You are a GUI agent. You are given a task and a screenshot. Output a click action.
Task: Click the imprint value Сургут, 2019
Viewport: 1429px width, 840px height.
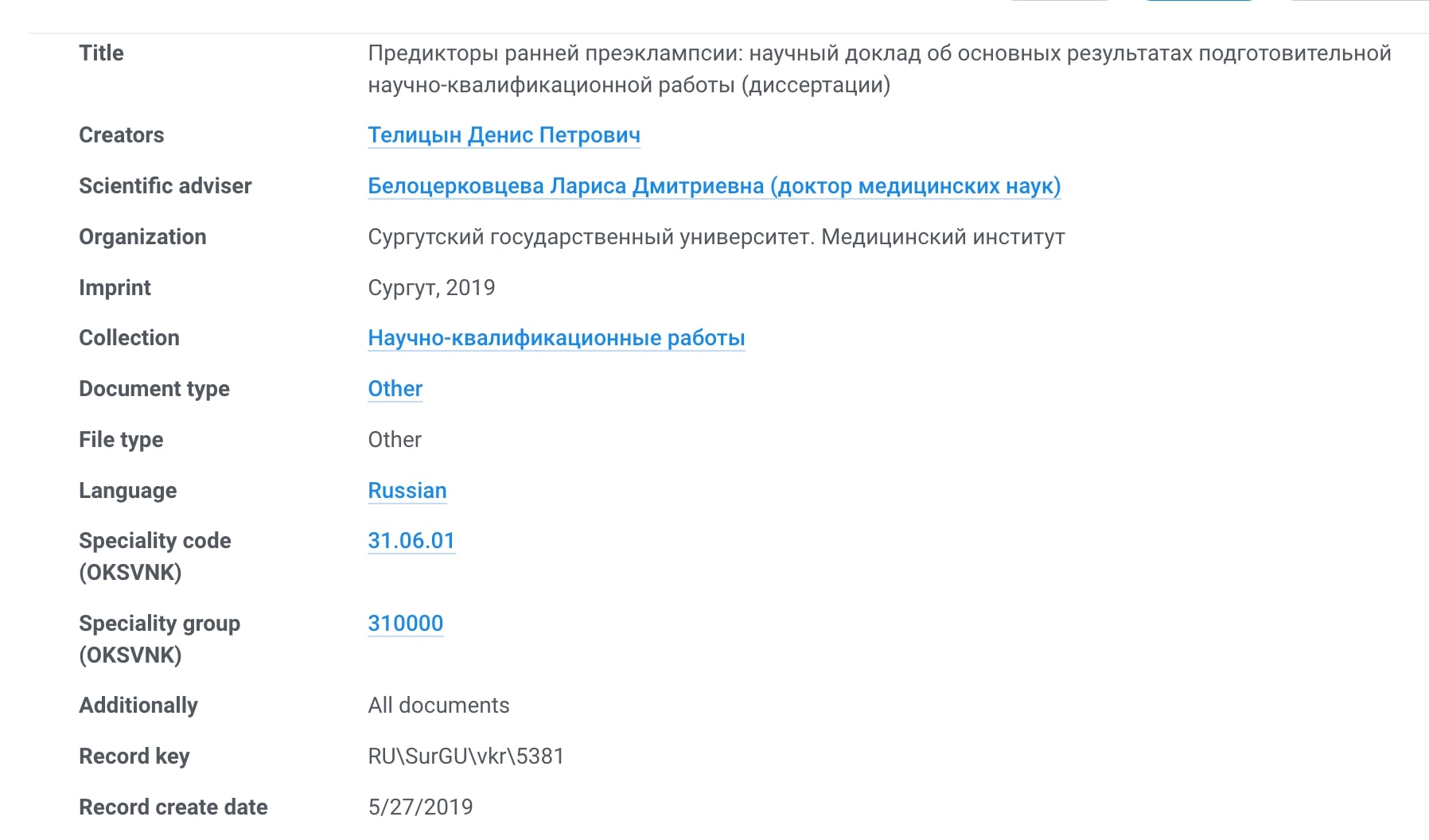tap(431, 288)
